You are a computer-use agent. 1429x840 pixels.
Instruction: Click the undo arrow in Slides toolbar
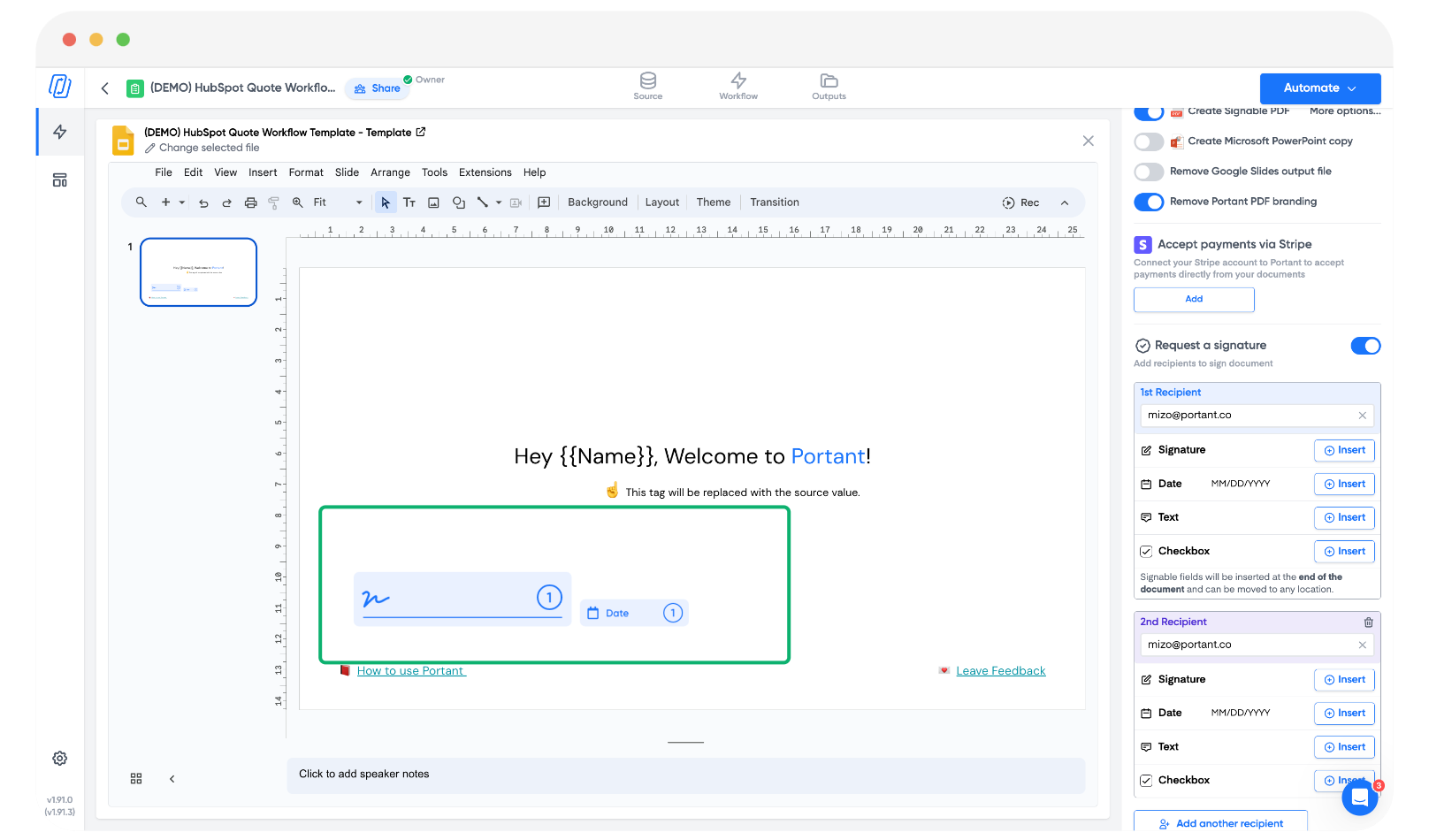(x=203, y=202)
